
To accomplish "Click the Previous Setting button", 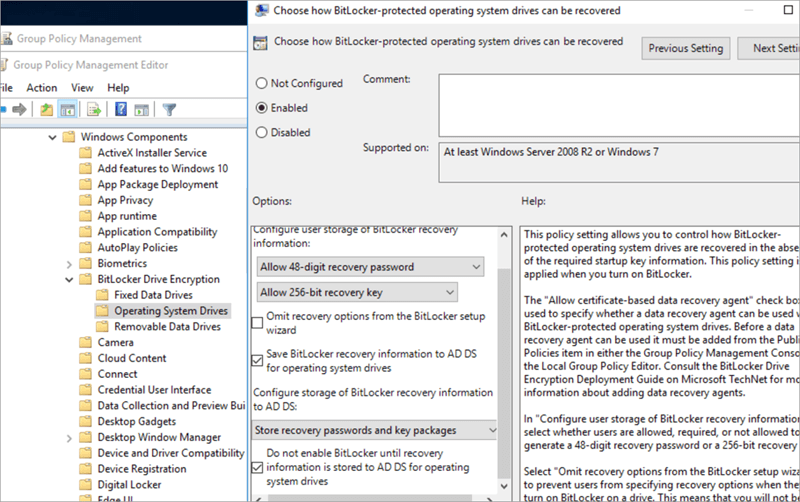I will (x=685, y=48).
